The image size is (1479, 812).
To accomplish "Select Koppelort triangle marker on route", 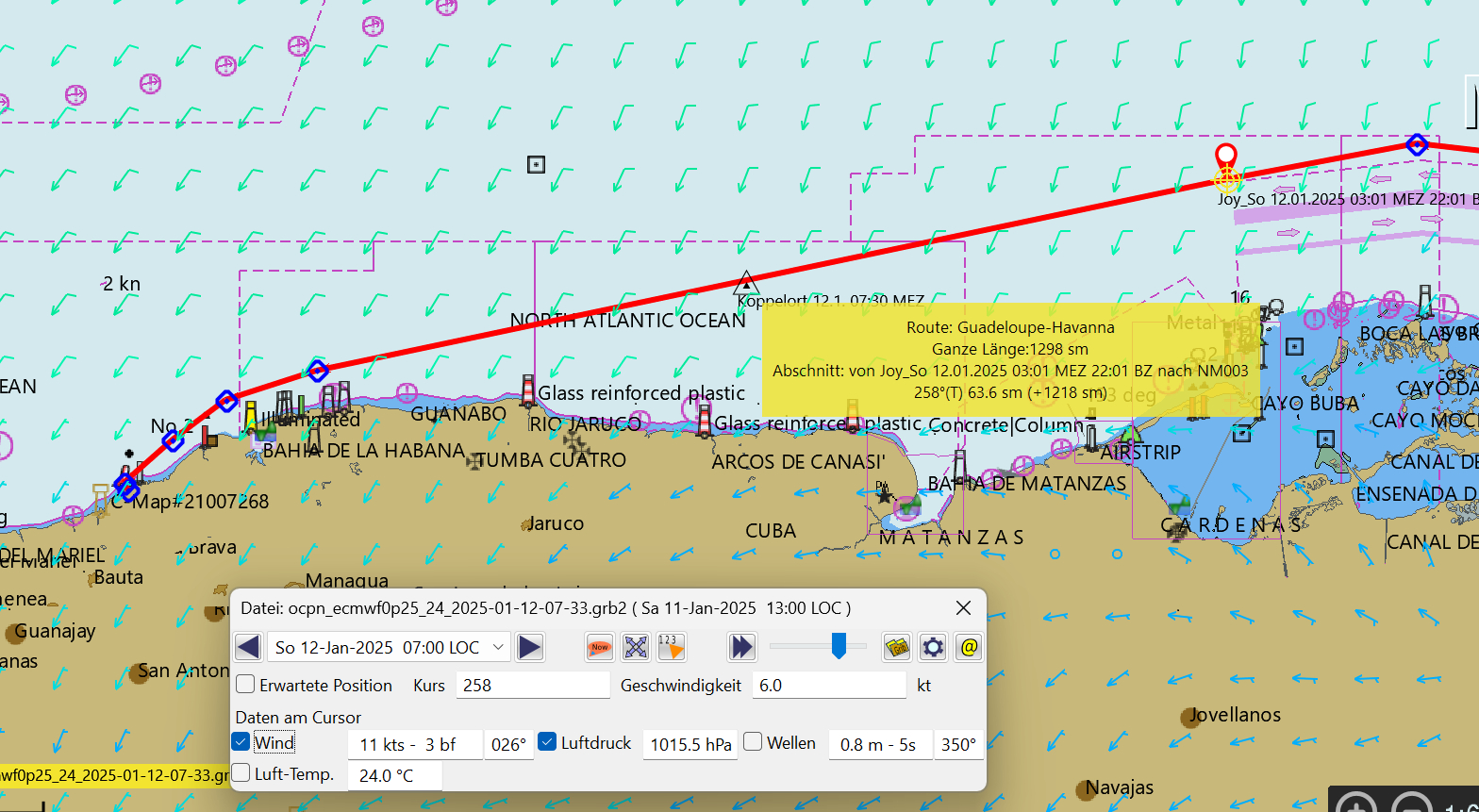I will click(746, 282).
